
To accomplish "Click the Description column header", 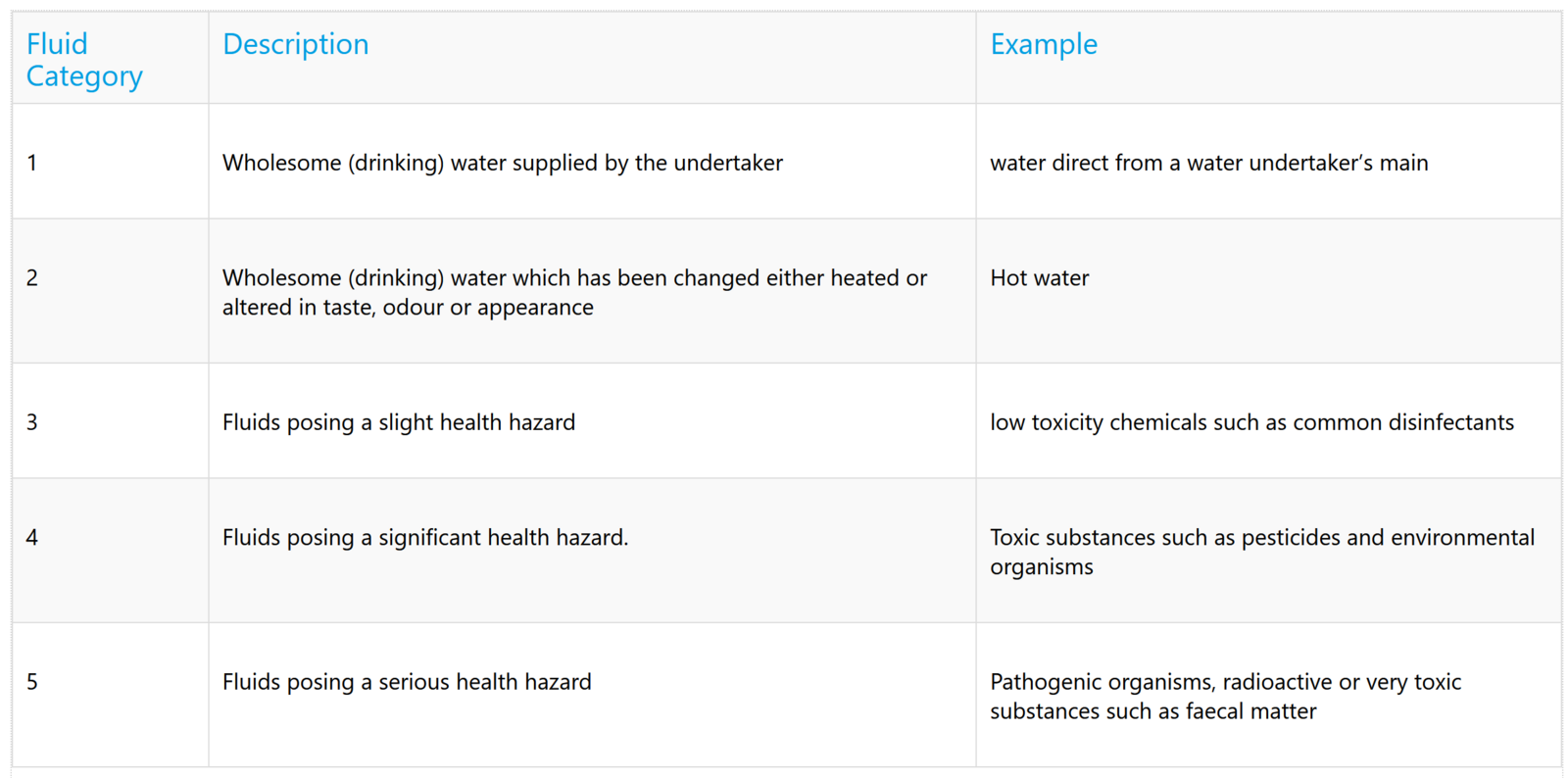I will click(x=295, y=44).
